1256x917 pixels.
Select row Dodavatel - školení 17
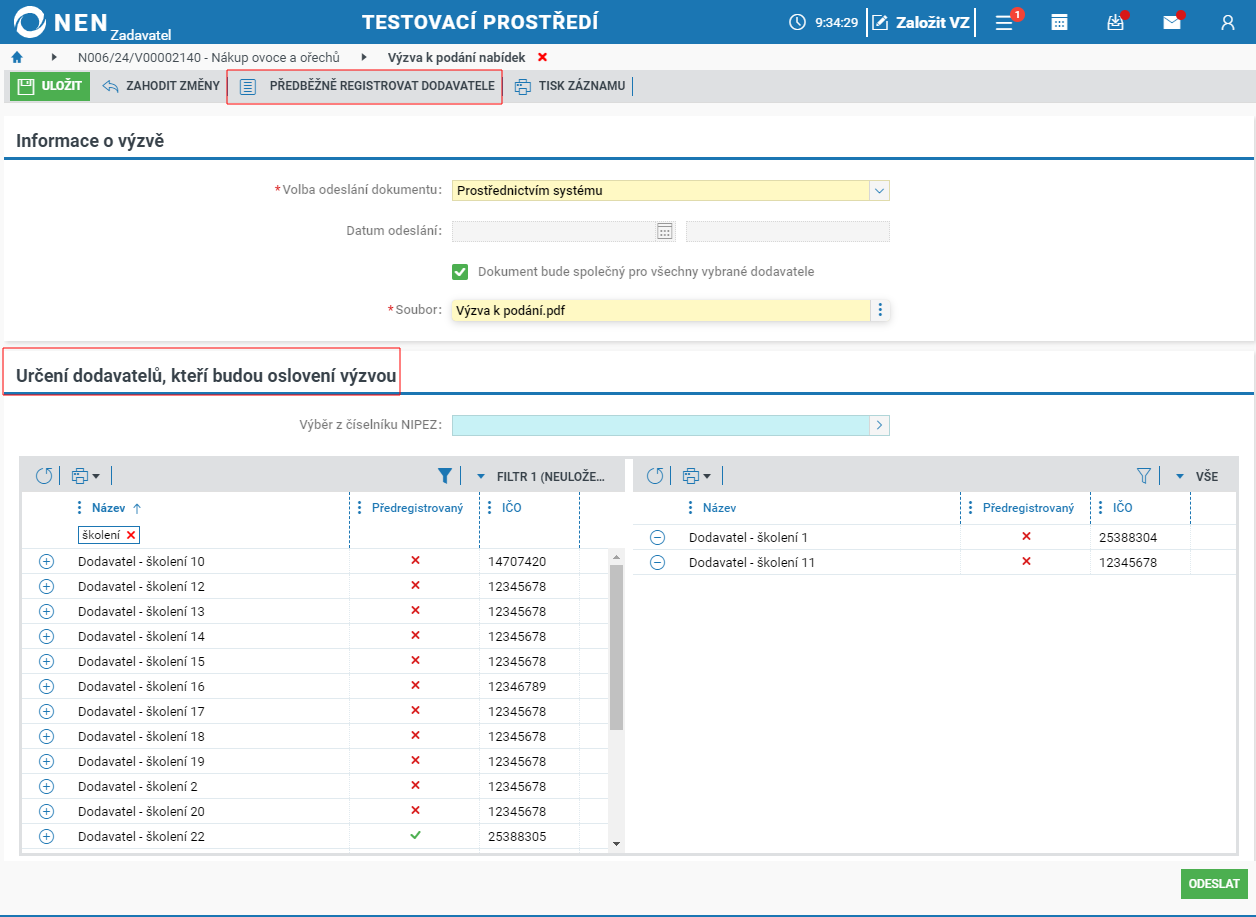tap(315, 711)
